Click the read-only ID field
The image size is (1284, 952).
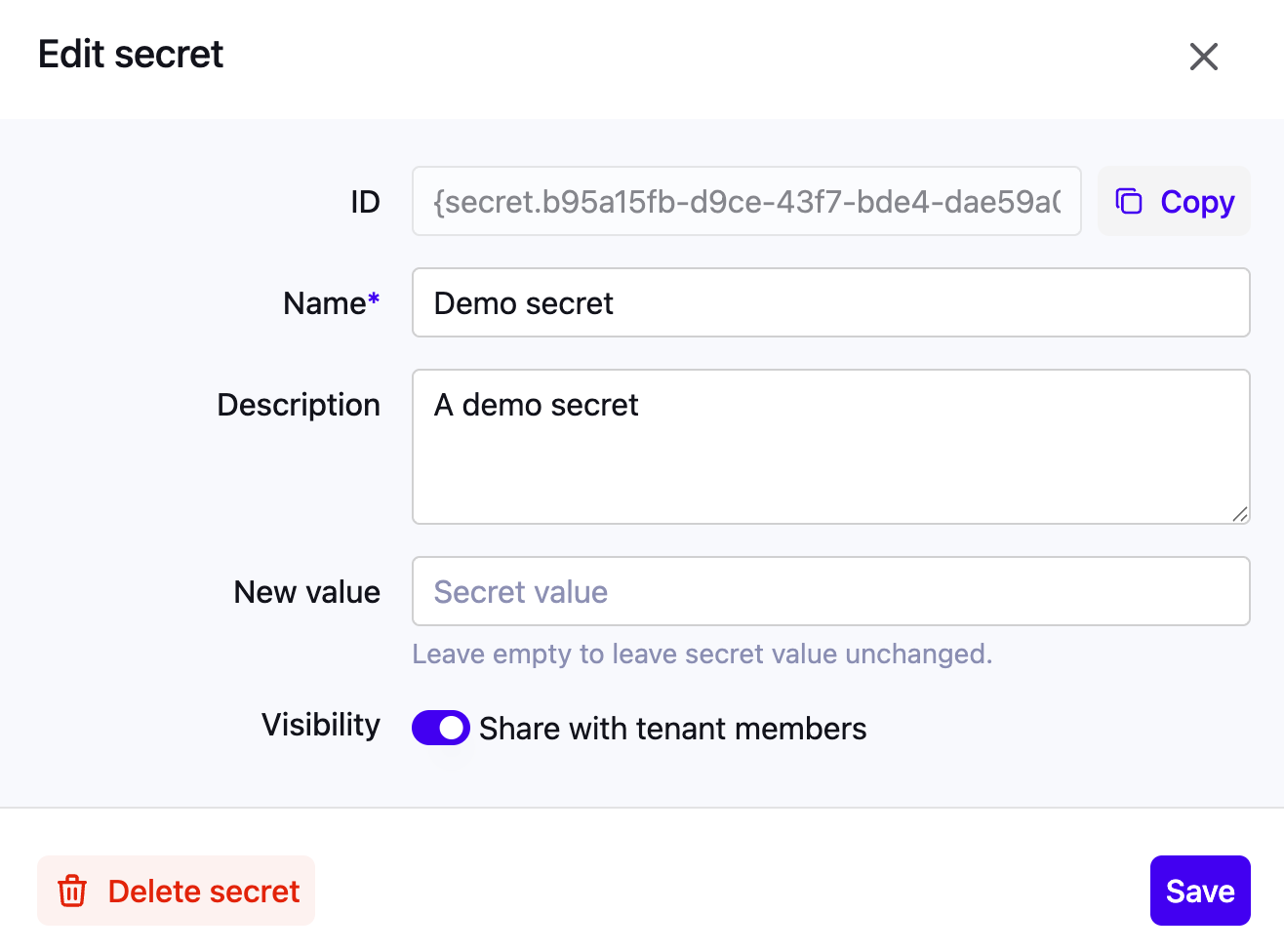746,201
